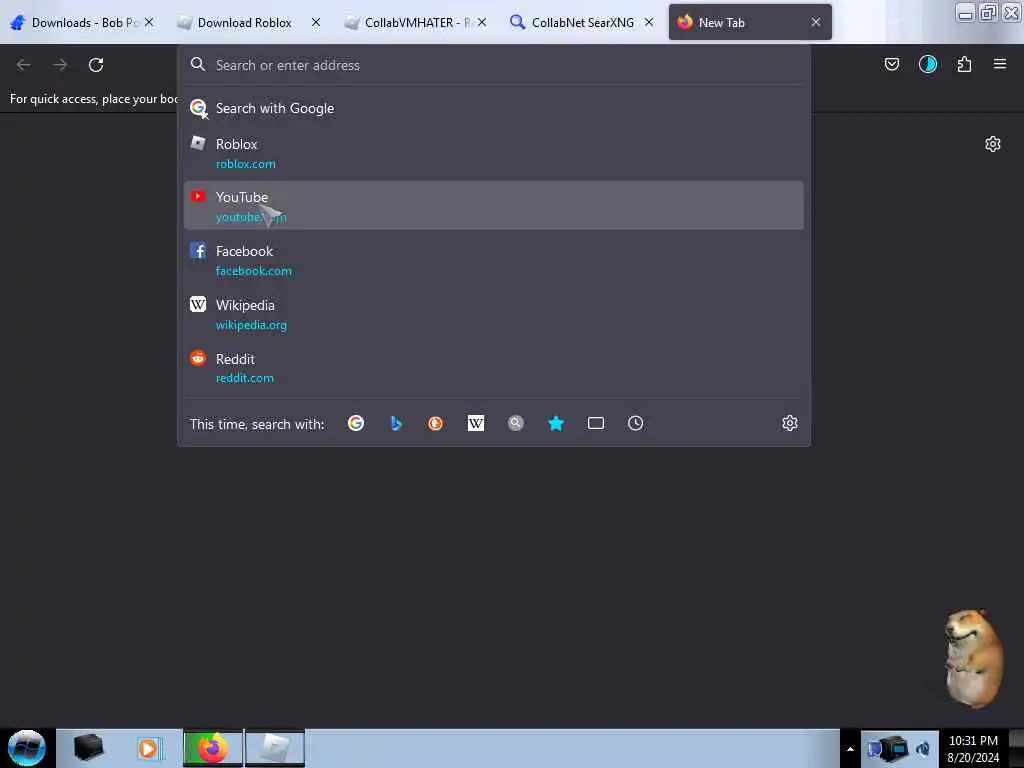Viewport: 1024px width, 768px height.
Task: Open new tab personalize gear
Action: [x=993, y=144]
